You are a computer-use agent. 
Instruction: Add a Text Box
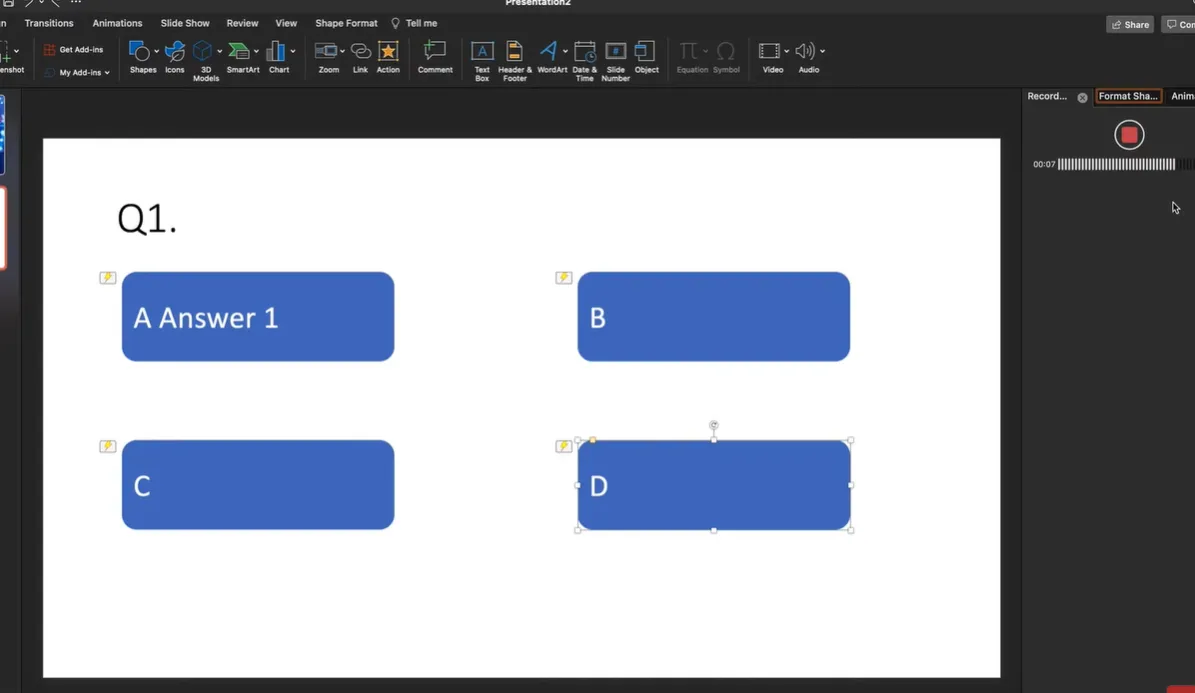pyautogui.click(x=482, y=51)
